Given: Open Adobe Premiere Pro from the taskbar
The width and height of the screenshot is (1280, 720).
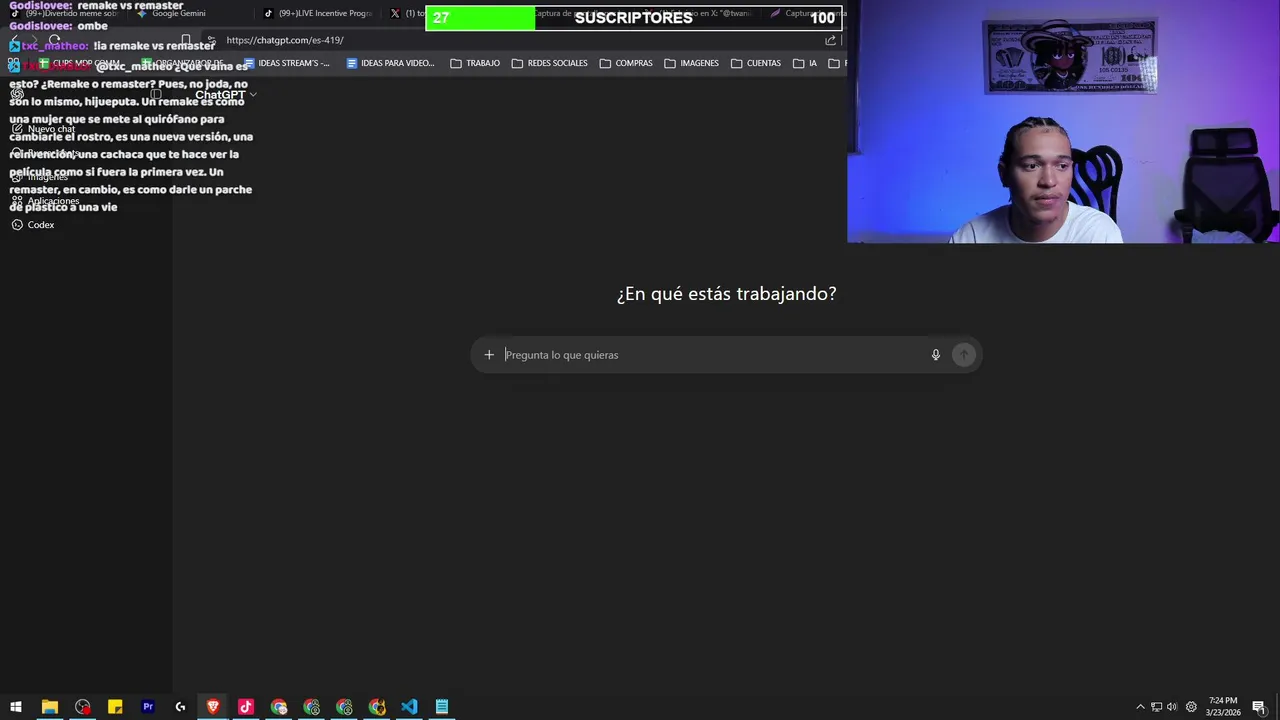Looking at the screenshot, I should (148, 707).
